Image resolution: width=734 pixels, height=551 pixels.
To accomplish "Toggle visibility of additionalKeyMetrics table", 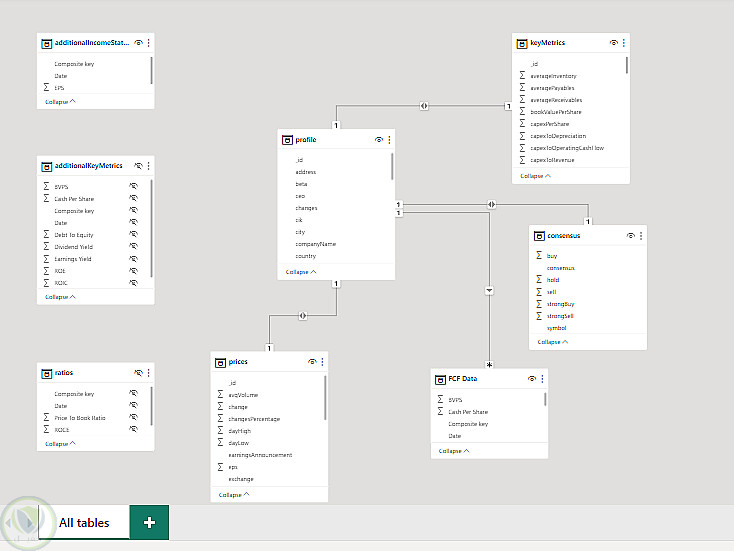I will click(138, 166).
